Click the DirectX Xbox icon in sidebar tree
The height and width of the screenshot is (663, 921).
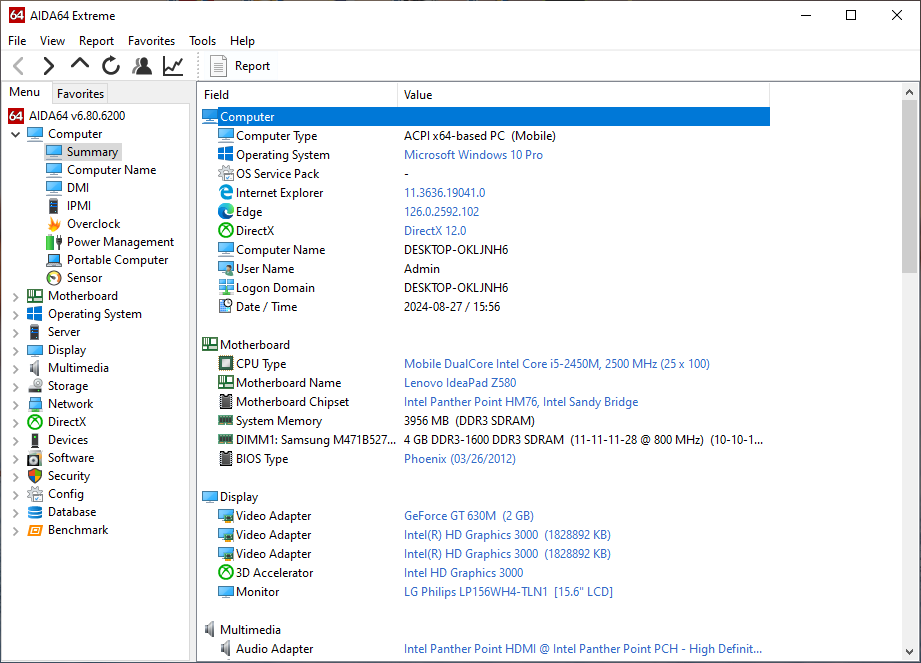[x=35, y=422]
